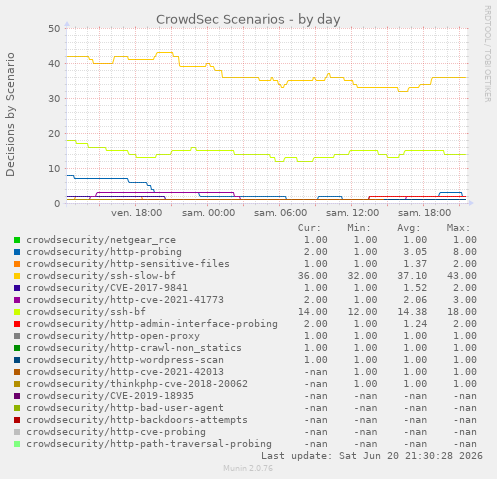497x479 pixels.
Task: Click the dark blue CVE-2017-9841 swatch
Action: point(17,288)
